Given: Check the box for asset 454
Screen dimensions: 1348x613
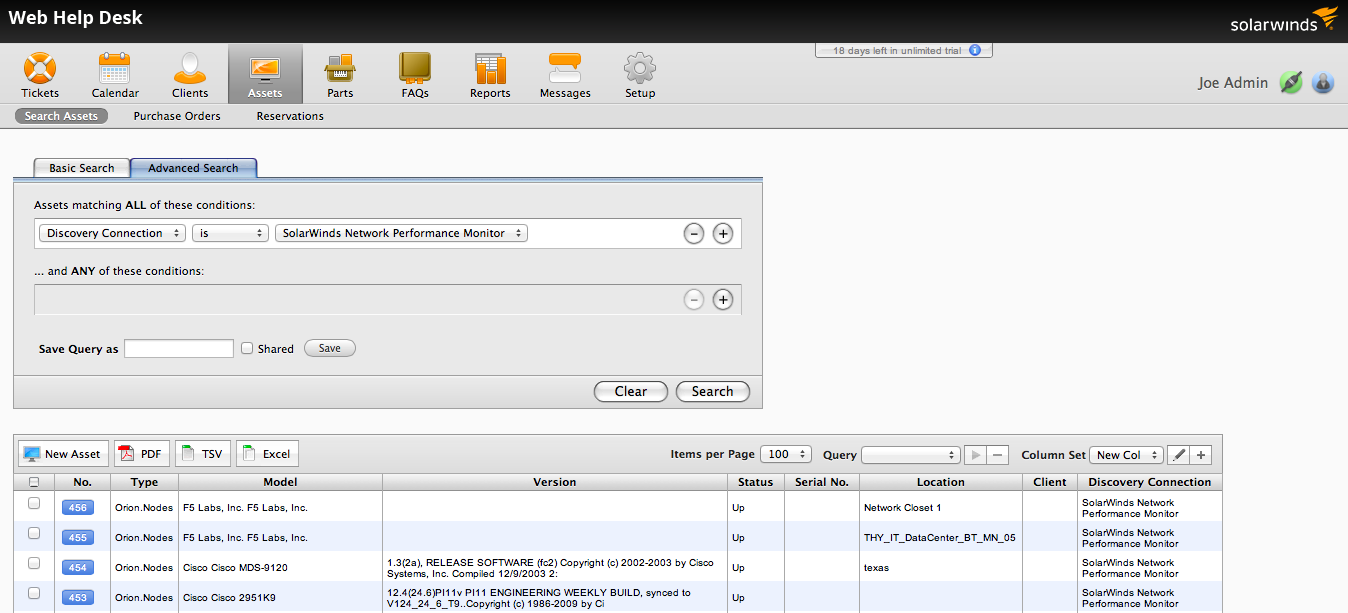Looking at the screenshot, I should tap(34, 563).
